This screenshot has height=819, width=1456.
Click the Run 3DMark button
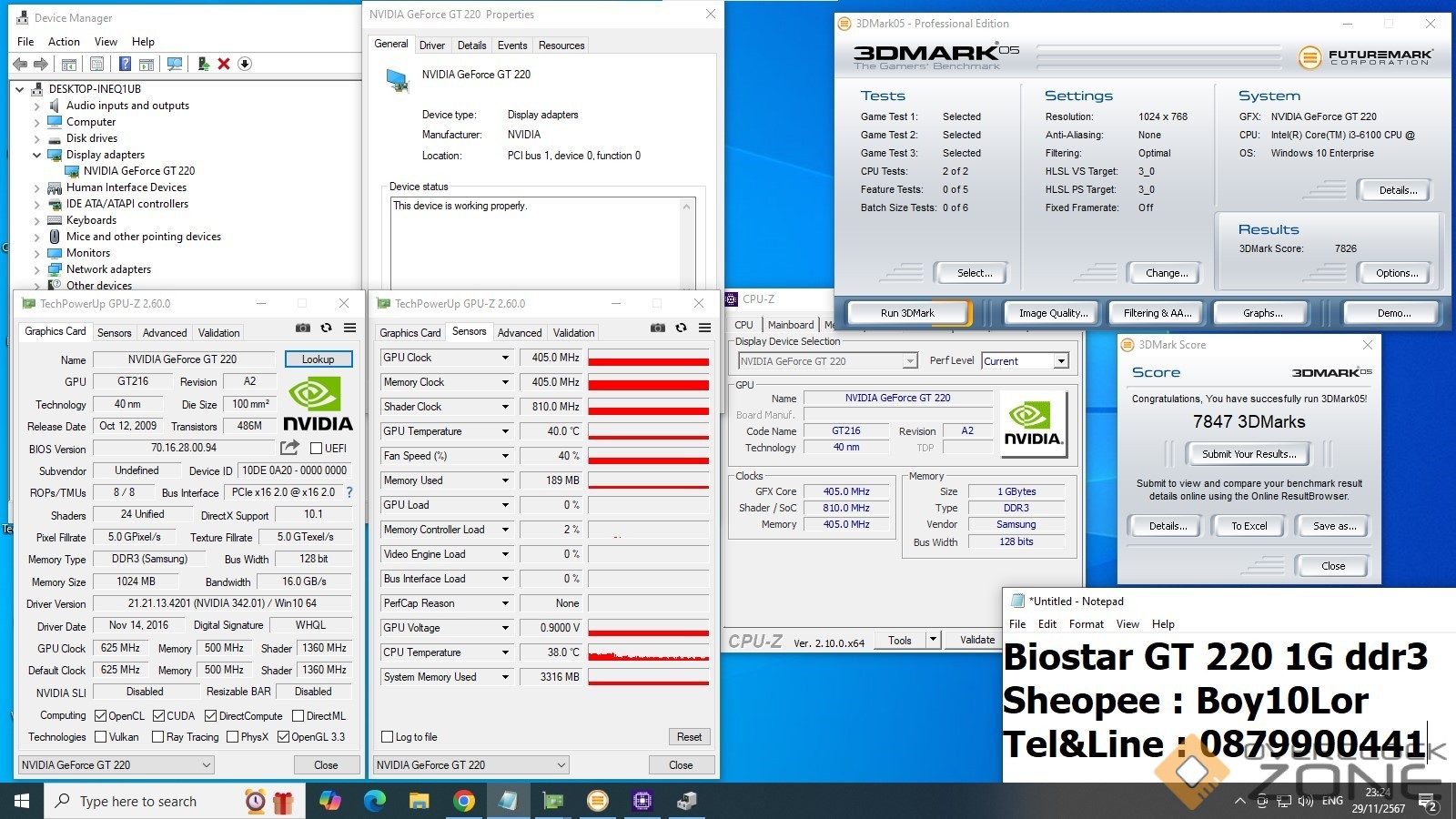pos(907,313)
